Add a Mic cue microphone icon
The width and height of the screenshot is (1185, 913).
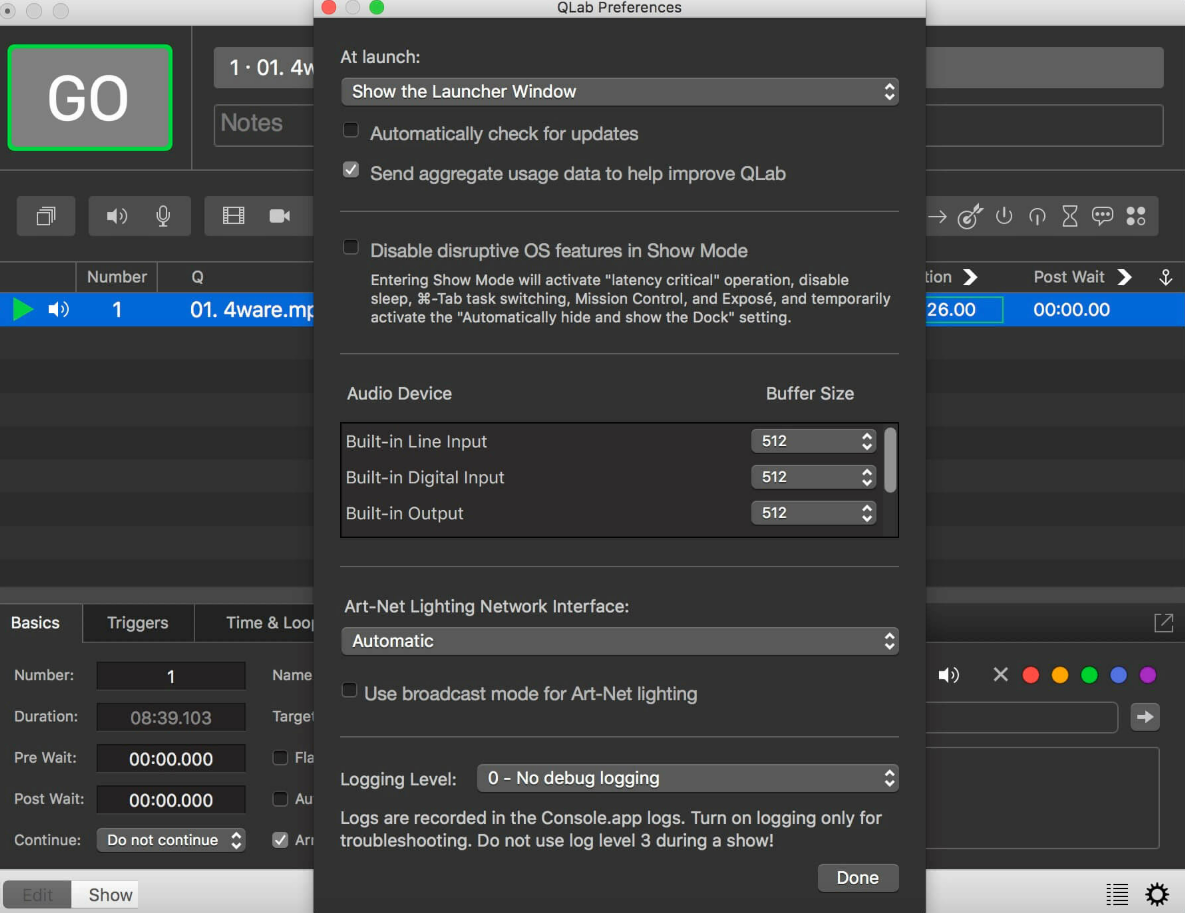[162, 216]
